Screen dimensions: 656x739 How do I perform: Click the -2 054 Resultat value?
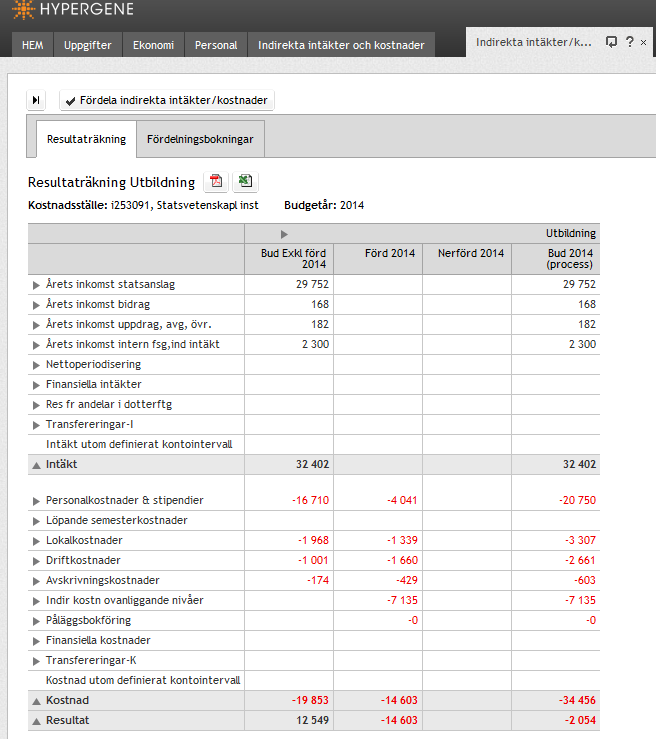580,720
